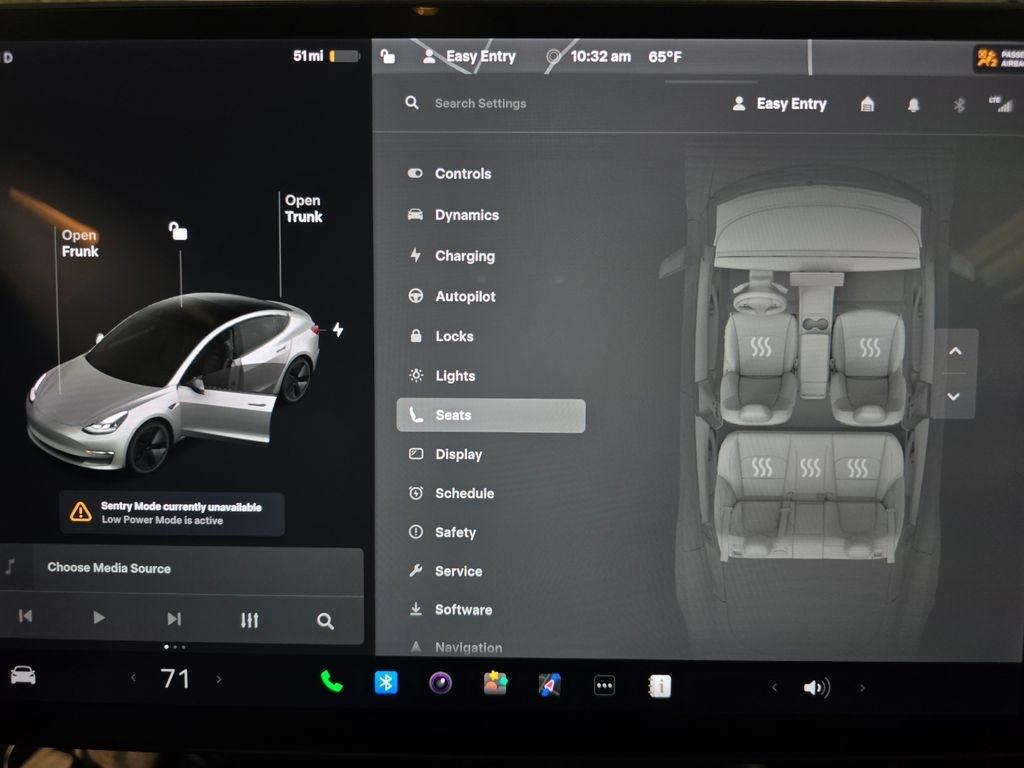
Task: Open the Easy Entry profile dropdown
Action: (x=780, y=104)
